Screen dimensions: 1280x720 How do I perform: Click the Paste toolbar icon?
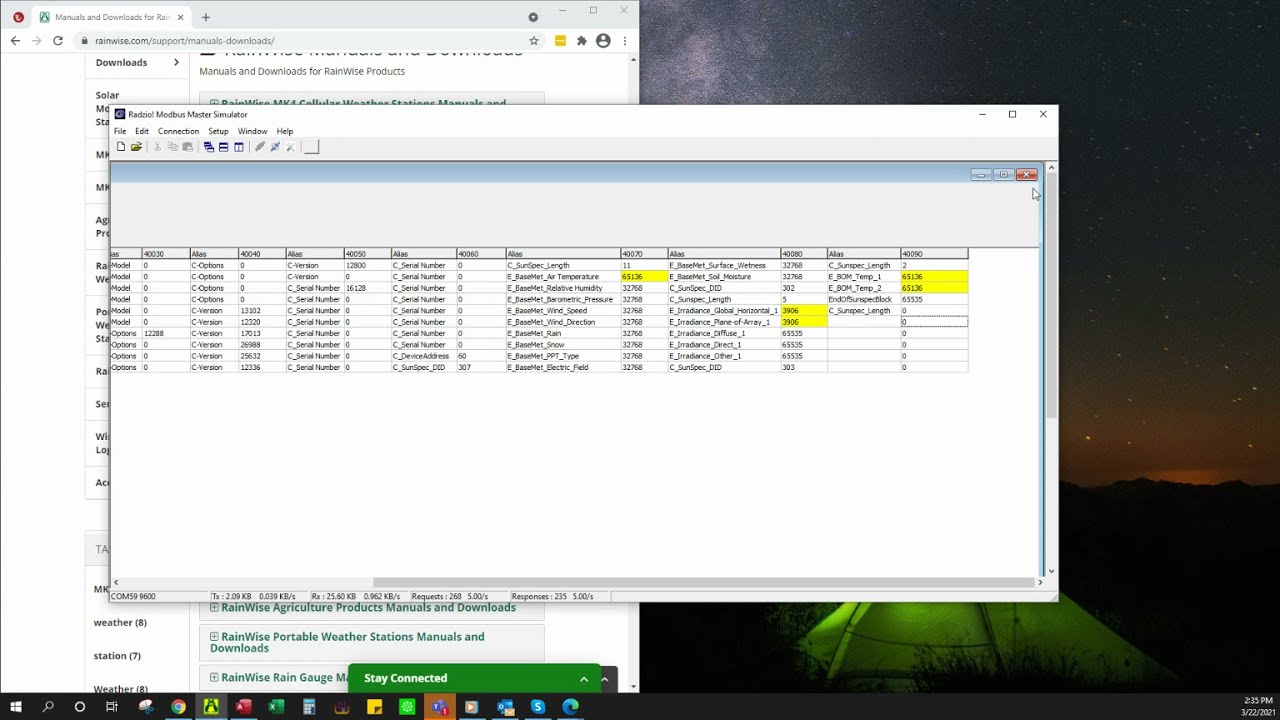coord(187,147)
